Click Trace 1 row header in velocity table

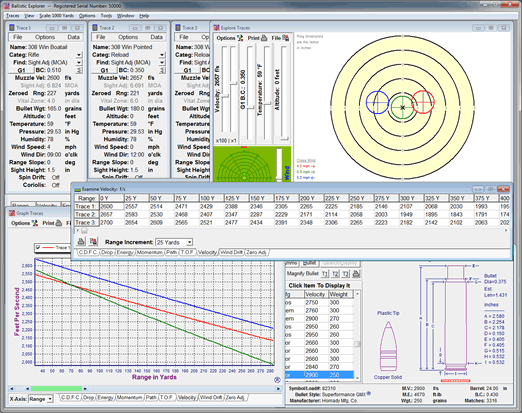pyautogui.click(x=86, y=206)
